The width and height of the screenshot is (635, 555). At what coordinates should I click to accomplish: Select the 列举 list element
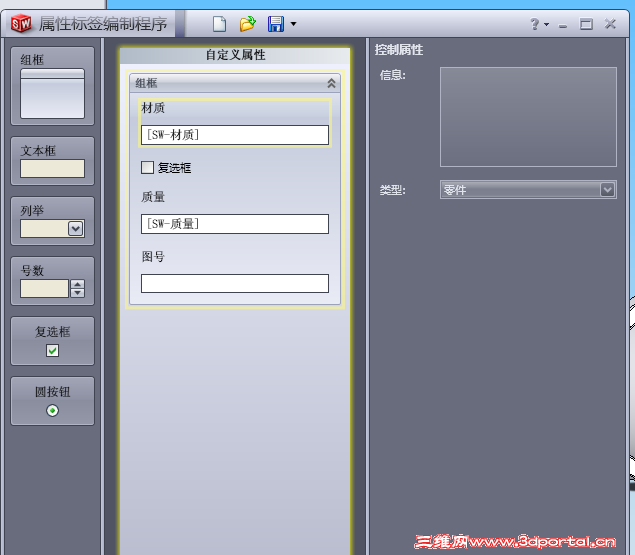point(53,221)
